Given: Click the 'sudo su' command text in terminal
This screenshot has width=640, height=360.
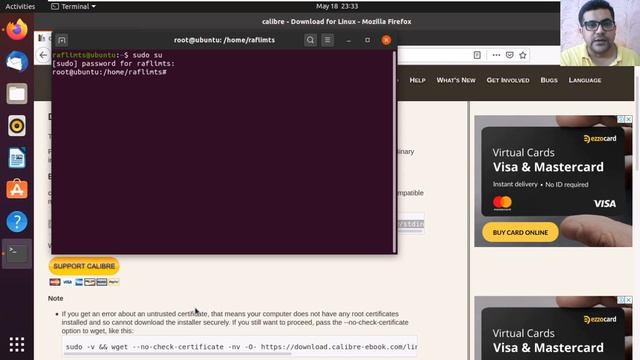Looking at the screenshot, I should [x=147, y=55].
